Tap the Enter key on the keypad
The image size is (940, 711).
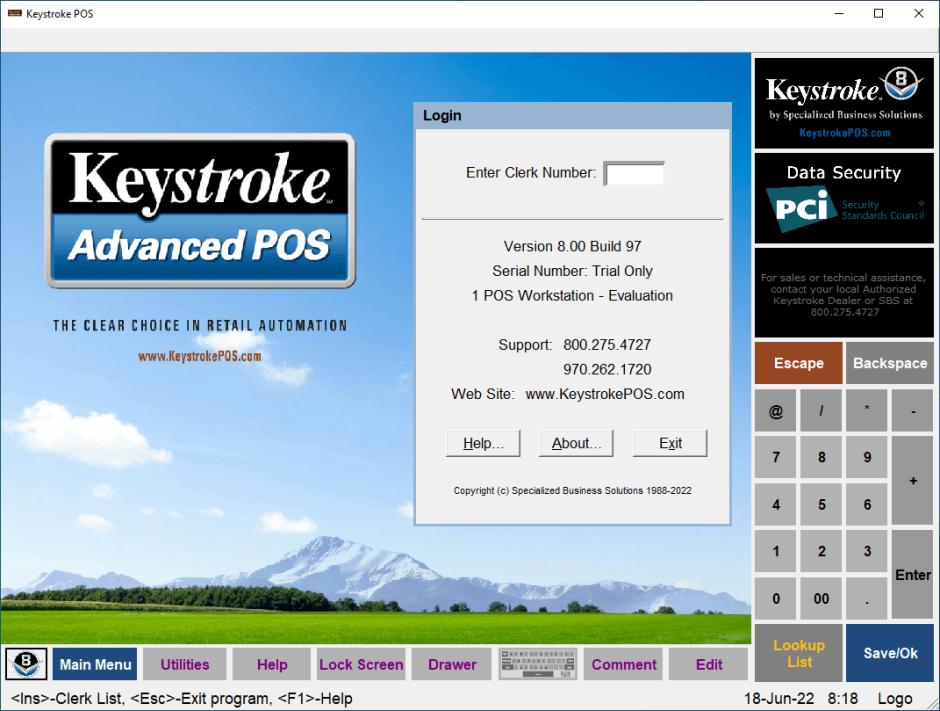pyautogui.click(x=912, y=574)
